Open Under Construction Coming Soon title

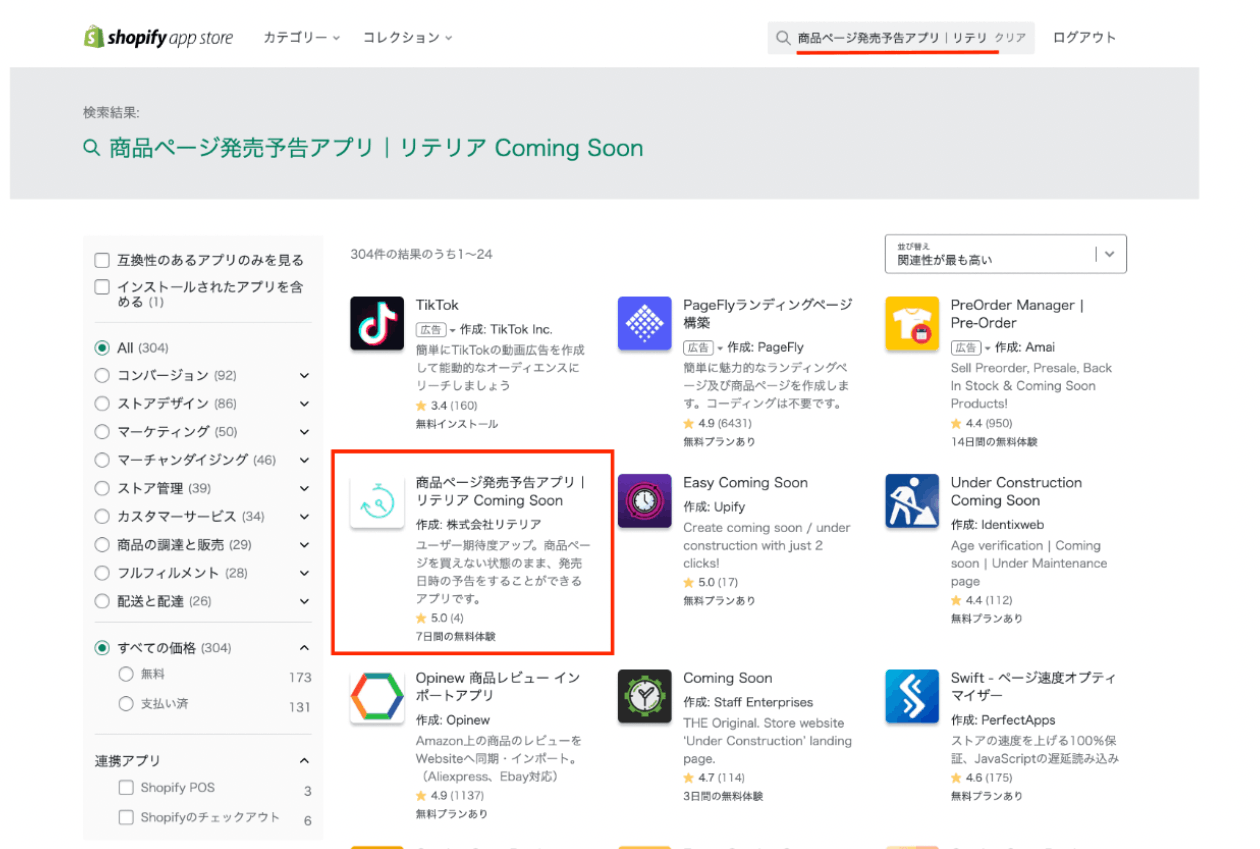tap(1016, 492)
